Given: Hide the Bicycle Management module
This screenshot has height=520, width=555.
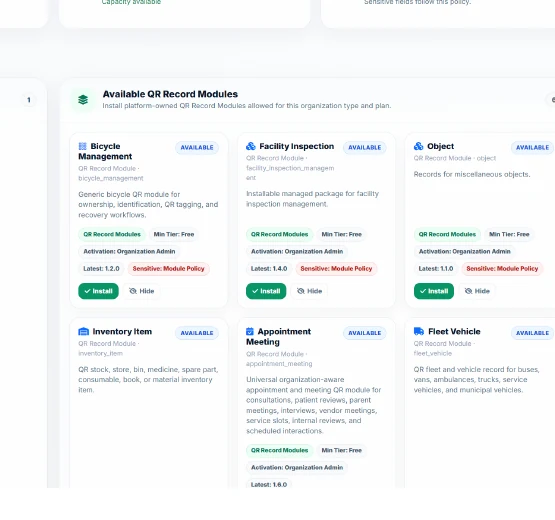Looking at the screenshot, I should point(142,291).
